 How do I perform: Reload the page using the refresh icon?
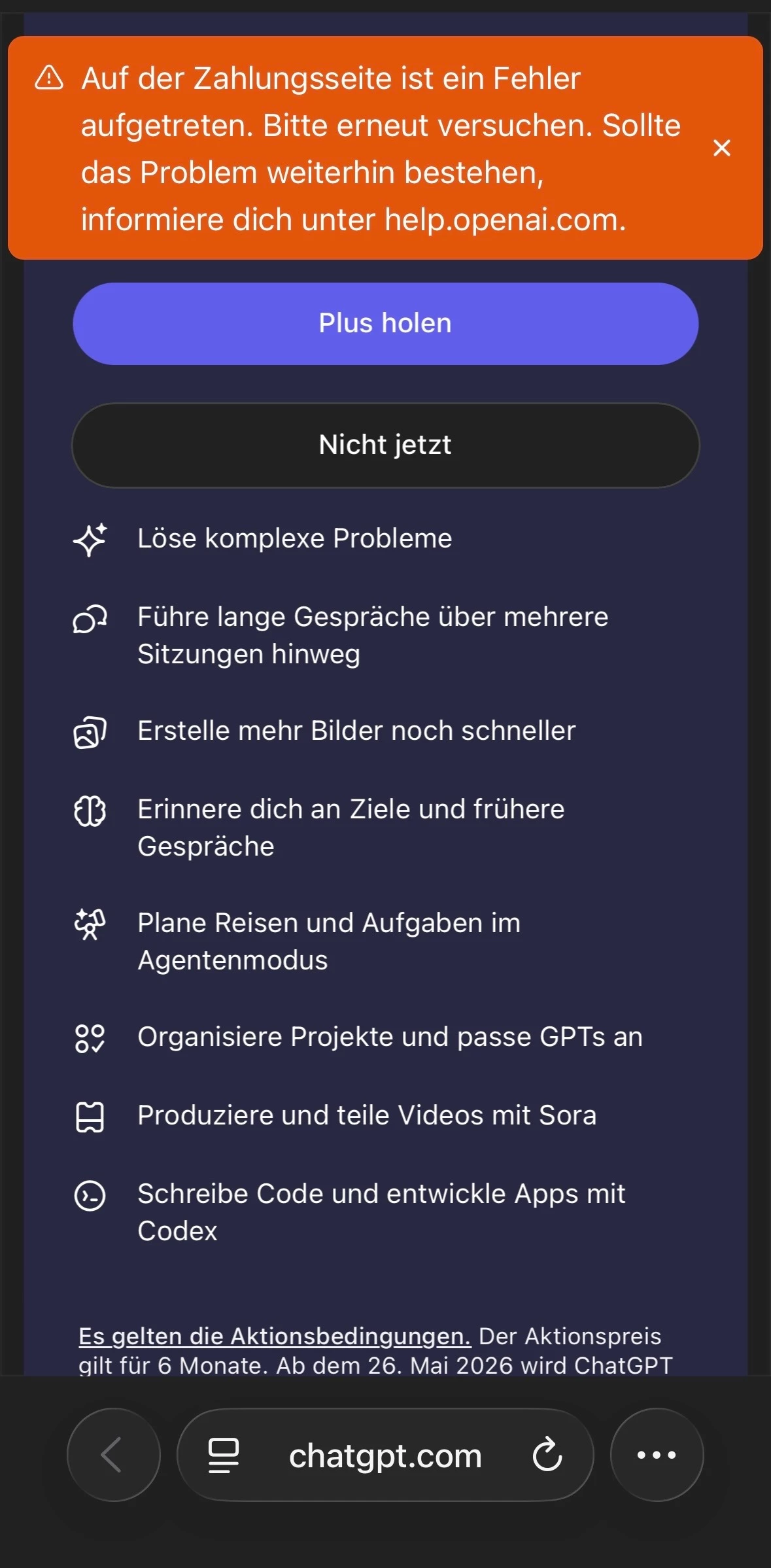(547, 1455)
